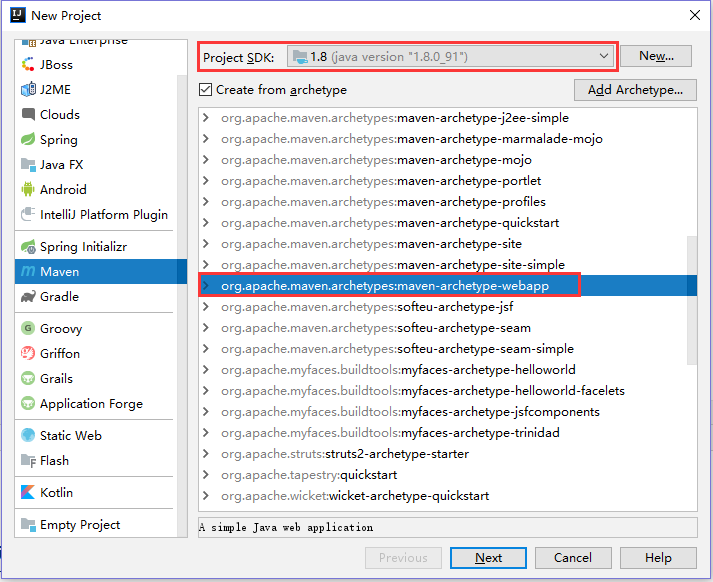Expand softeu-archetype-jsf chevron
This screenshot has width=713, height=582.
(x=206, y=307)
